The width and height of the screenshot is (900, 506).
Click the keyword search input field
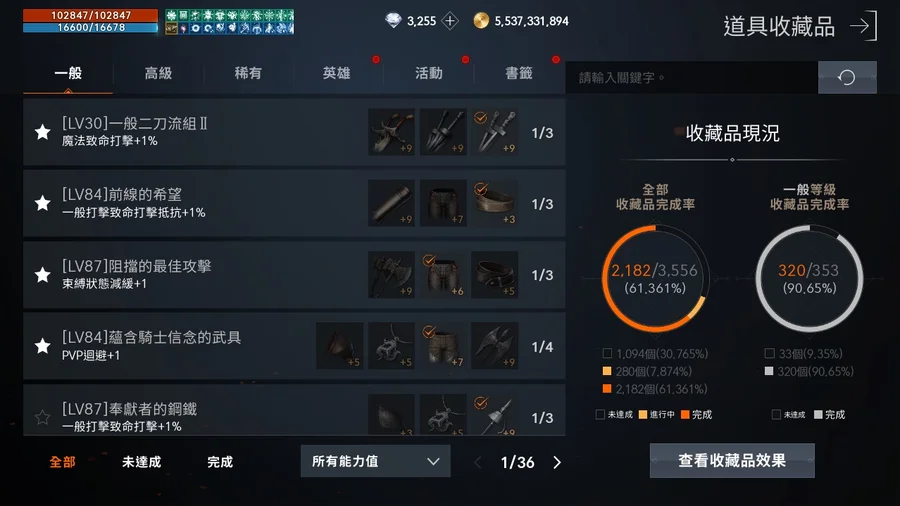(x=691, y=77)
